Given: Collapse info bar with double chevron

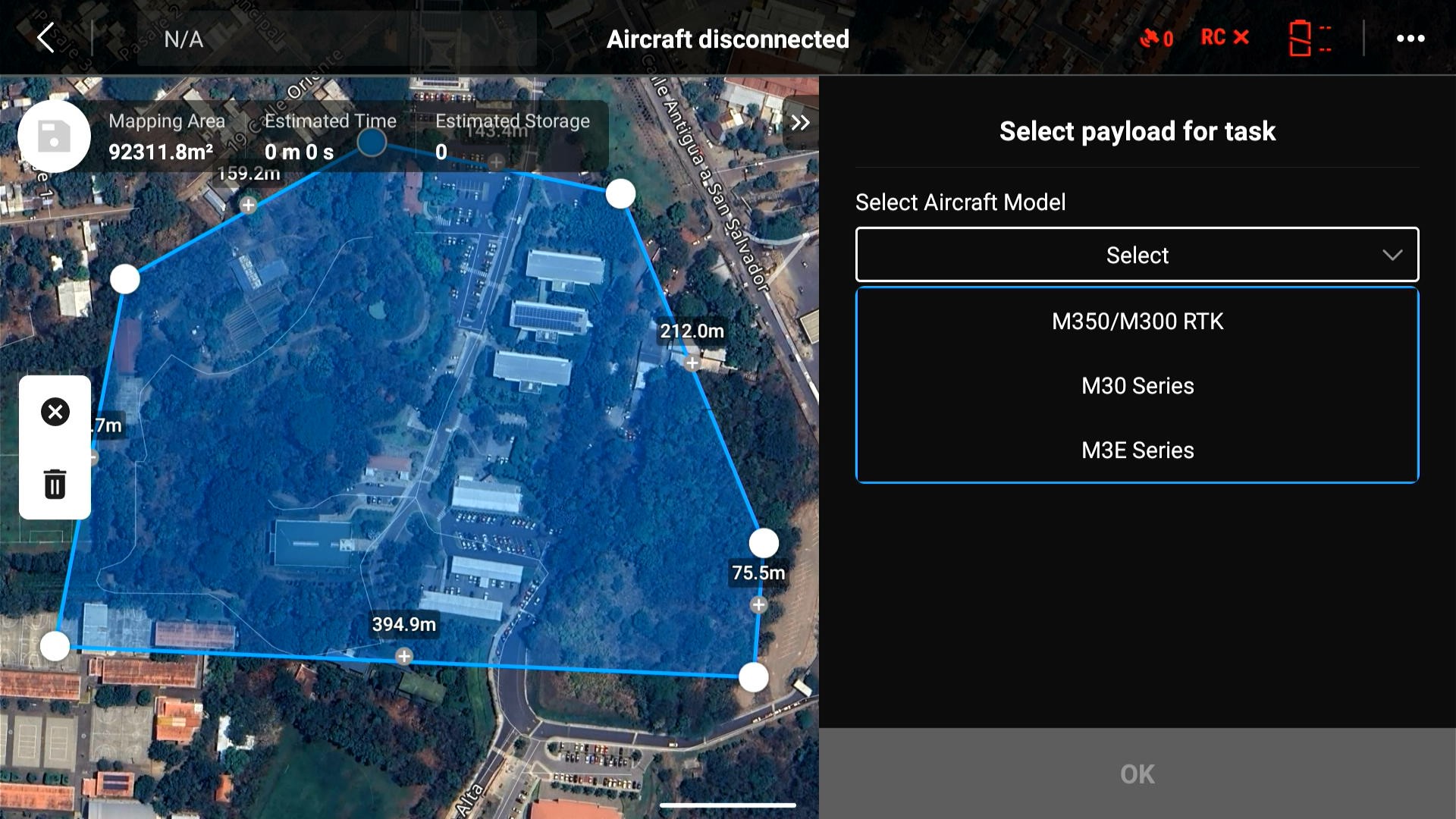Looking at the screenshot, I should point(800,123).
